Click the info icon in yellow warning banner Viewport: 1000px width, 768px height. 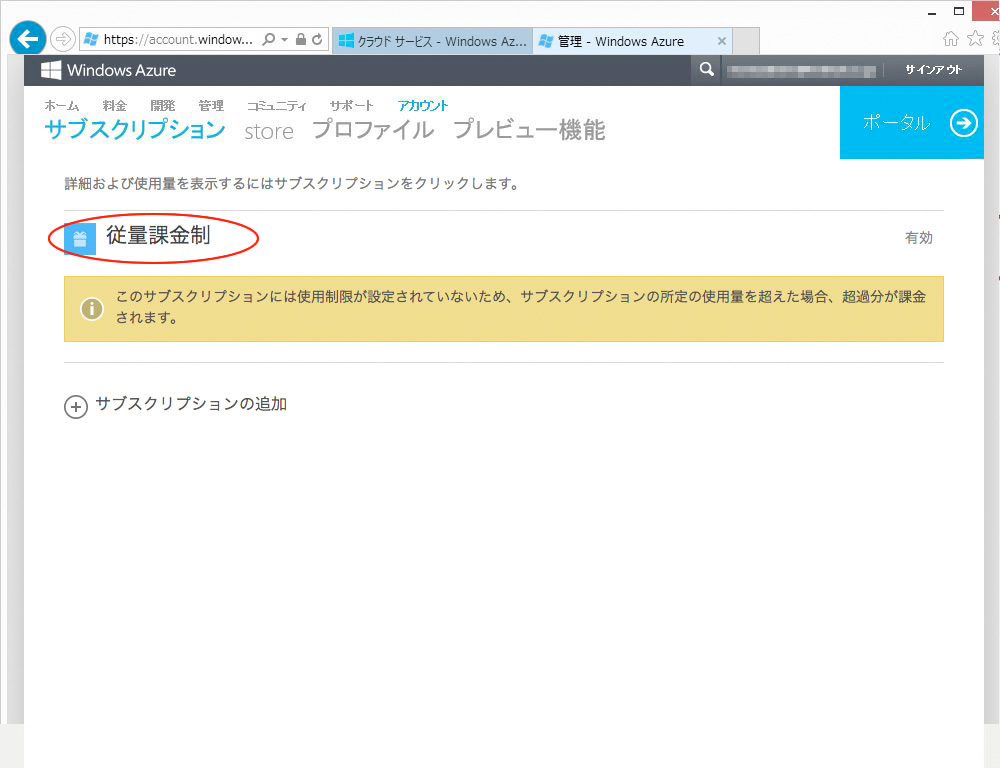[92, 309]
